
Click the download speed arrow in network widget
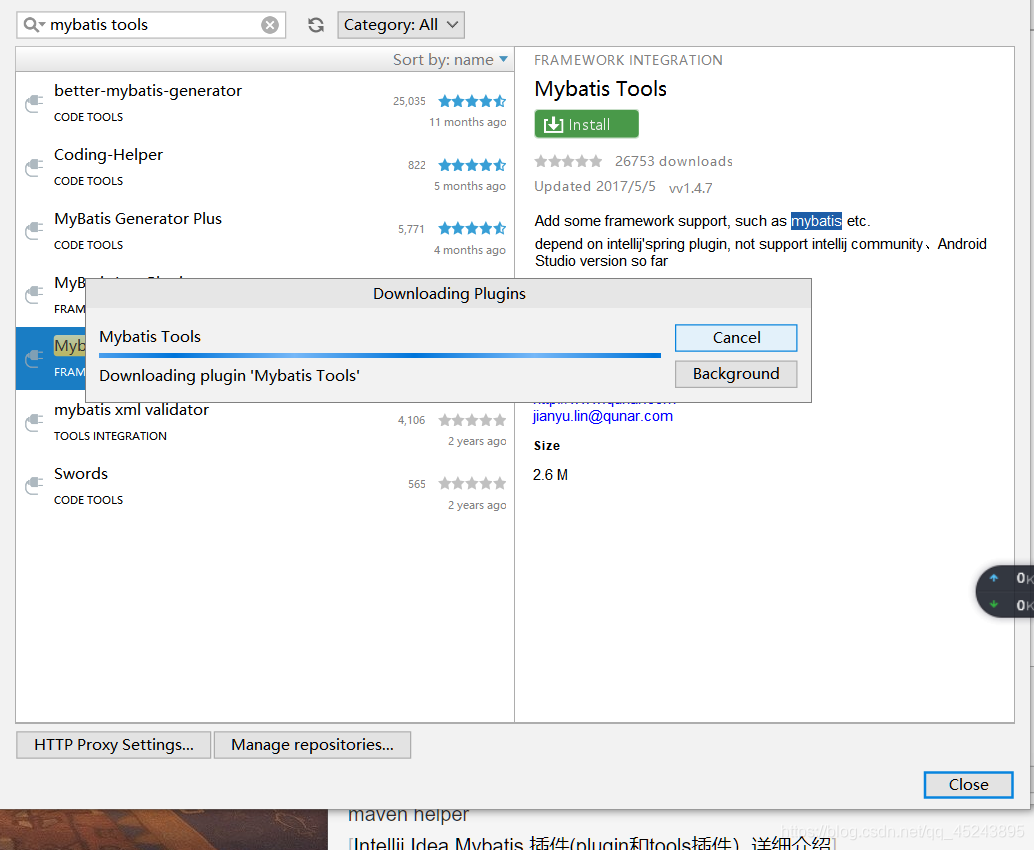tap(994, 605)
